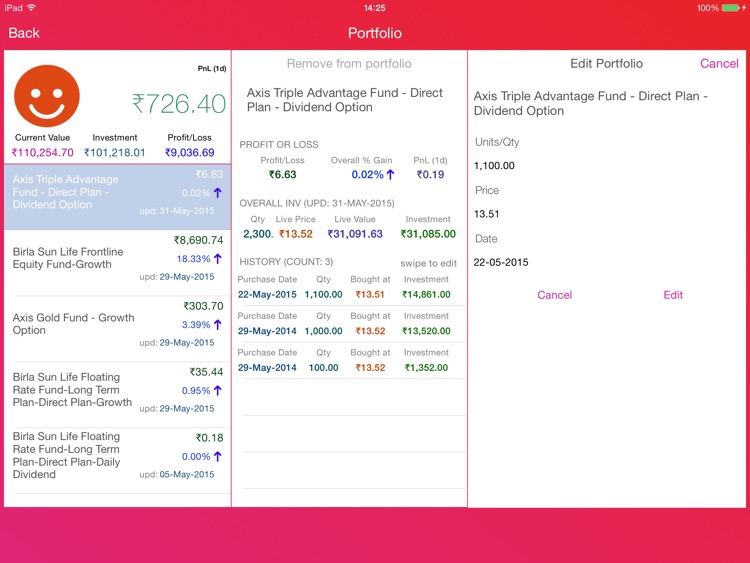The width and height of the screenshot is (750, 563).
Task: Tap overall Investment ₹31,085.00
Action: pos(428,234)
